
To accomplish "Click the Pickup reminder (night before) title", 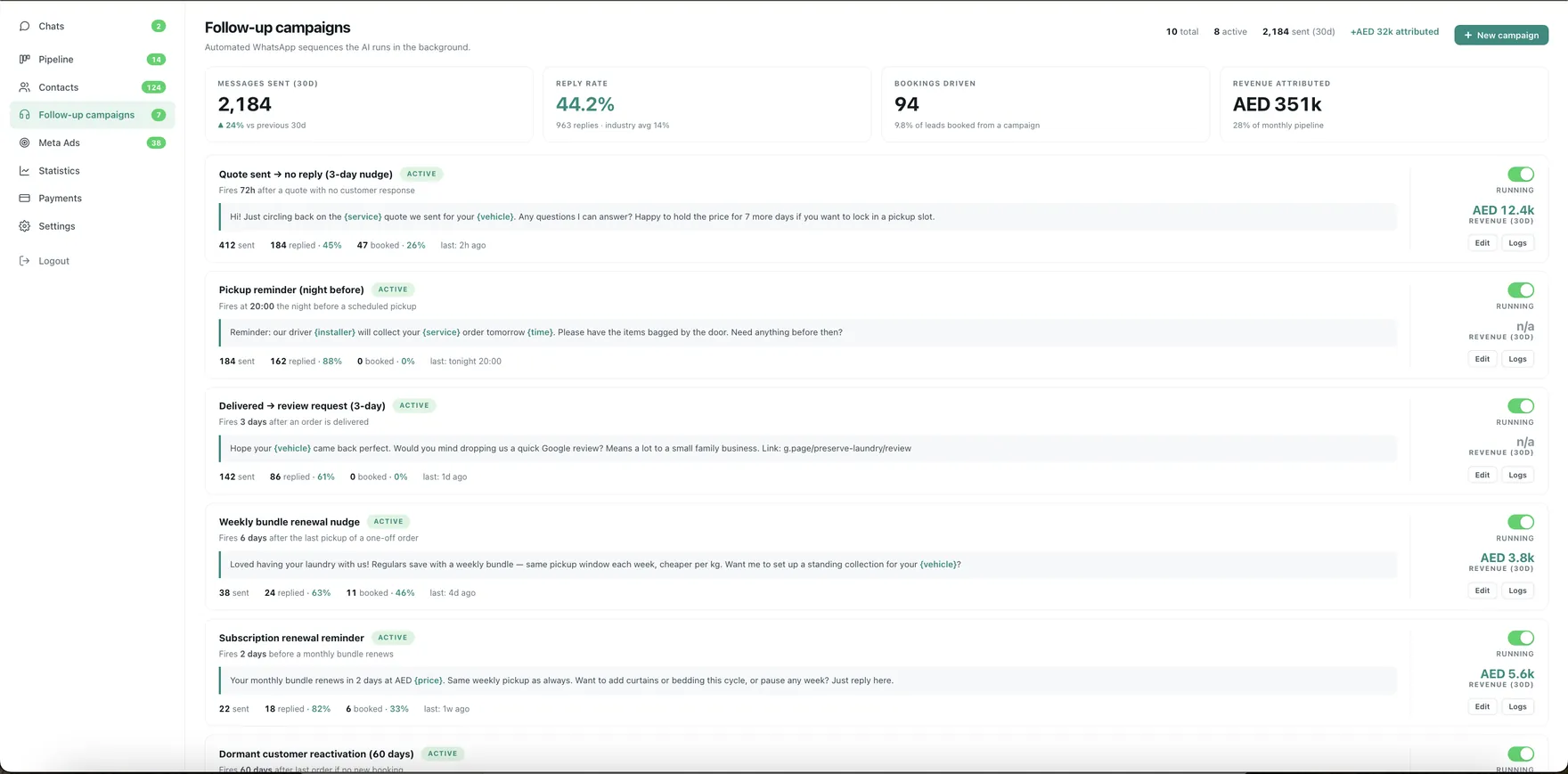I will coord(291,289).
